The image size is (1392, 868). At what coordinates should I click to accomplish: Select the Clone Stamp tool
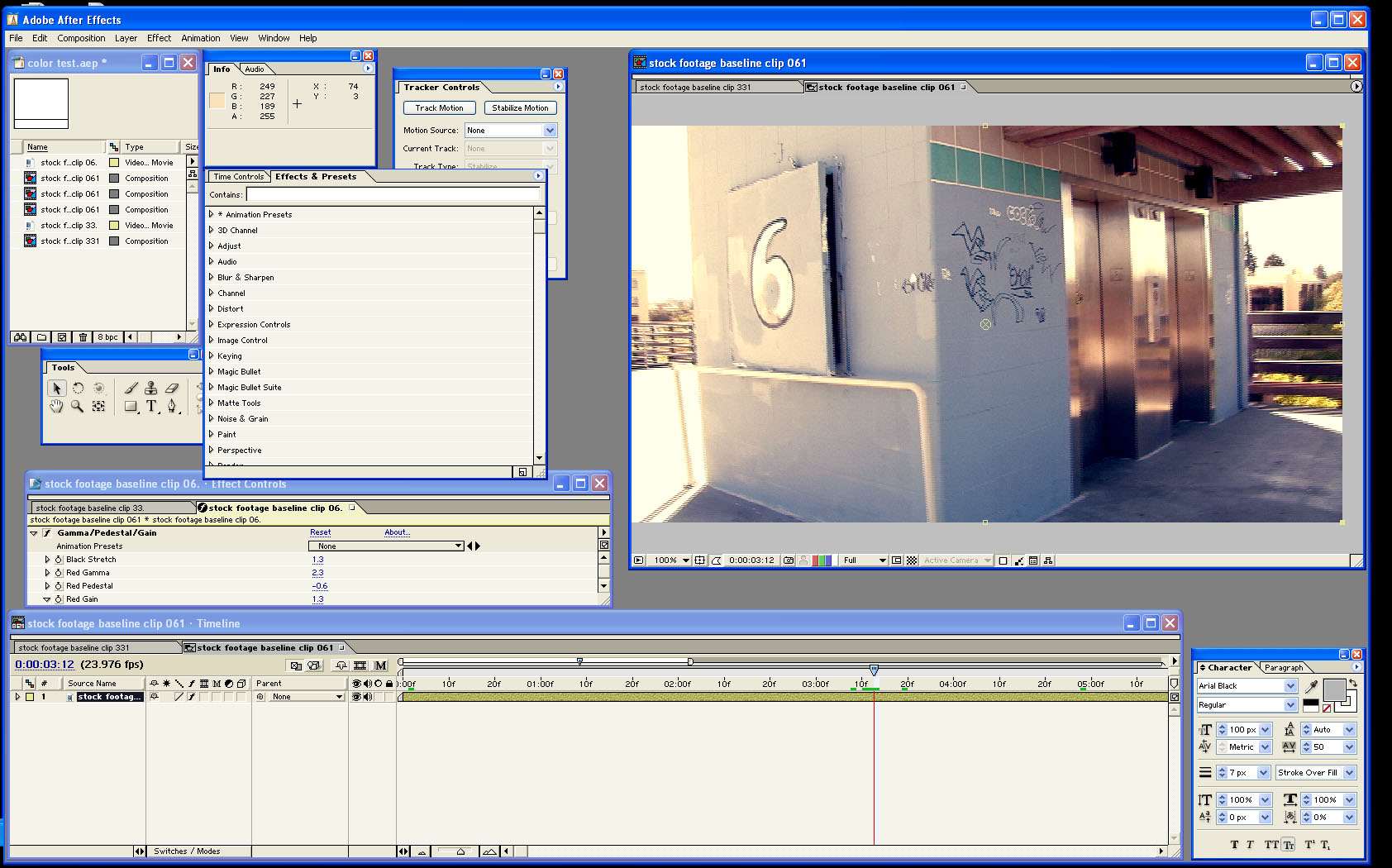pos(151,388)
